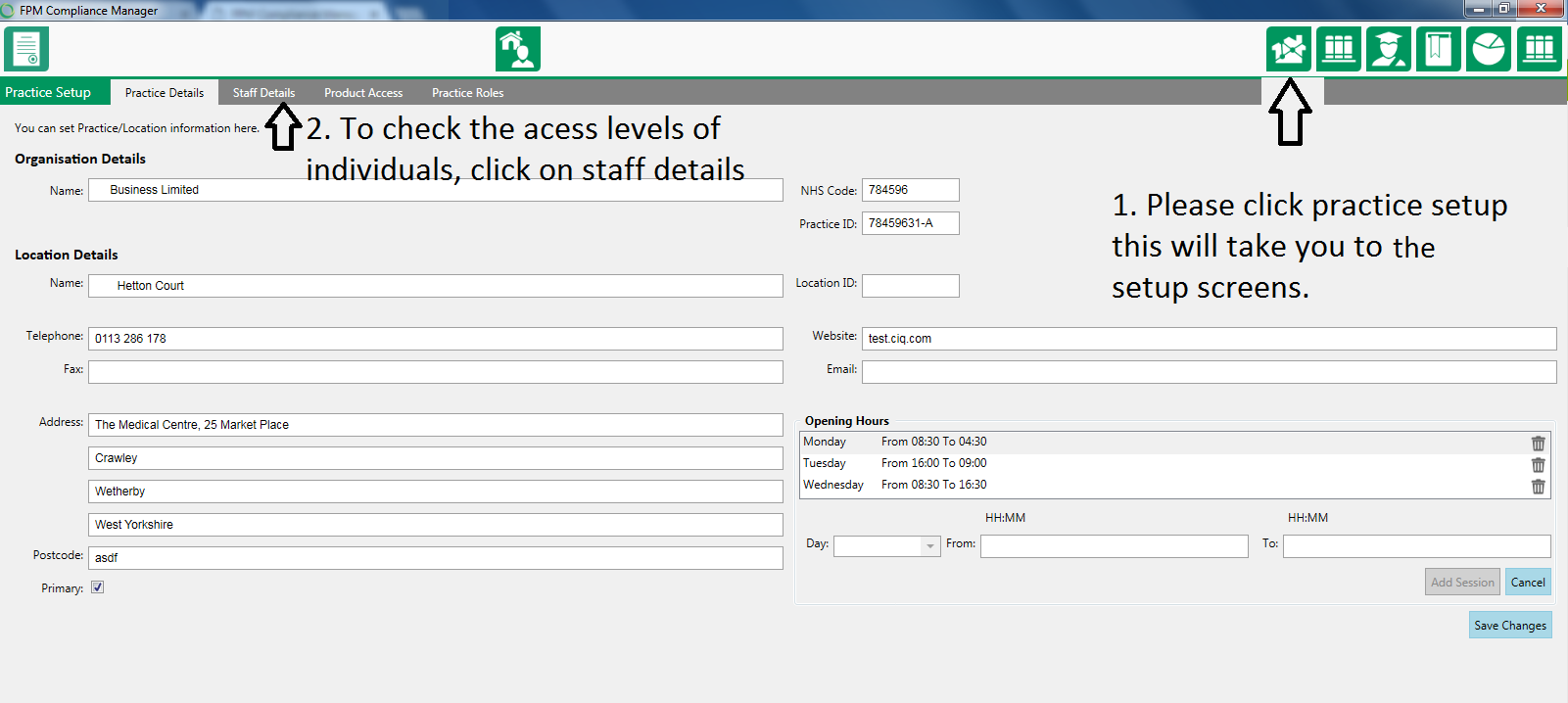Screen dimensions: 1568x703
Task: Click the Add Session button
Action: click(1461, 583)
